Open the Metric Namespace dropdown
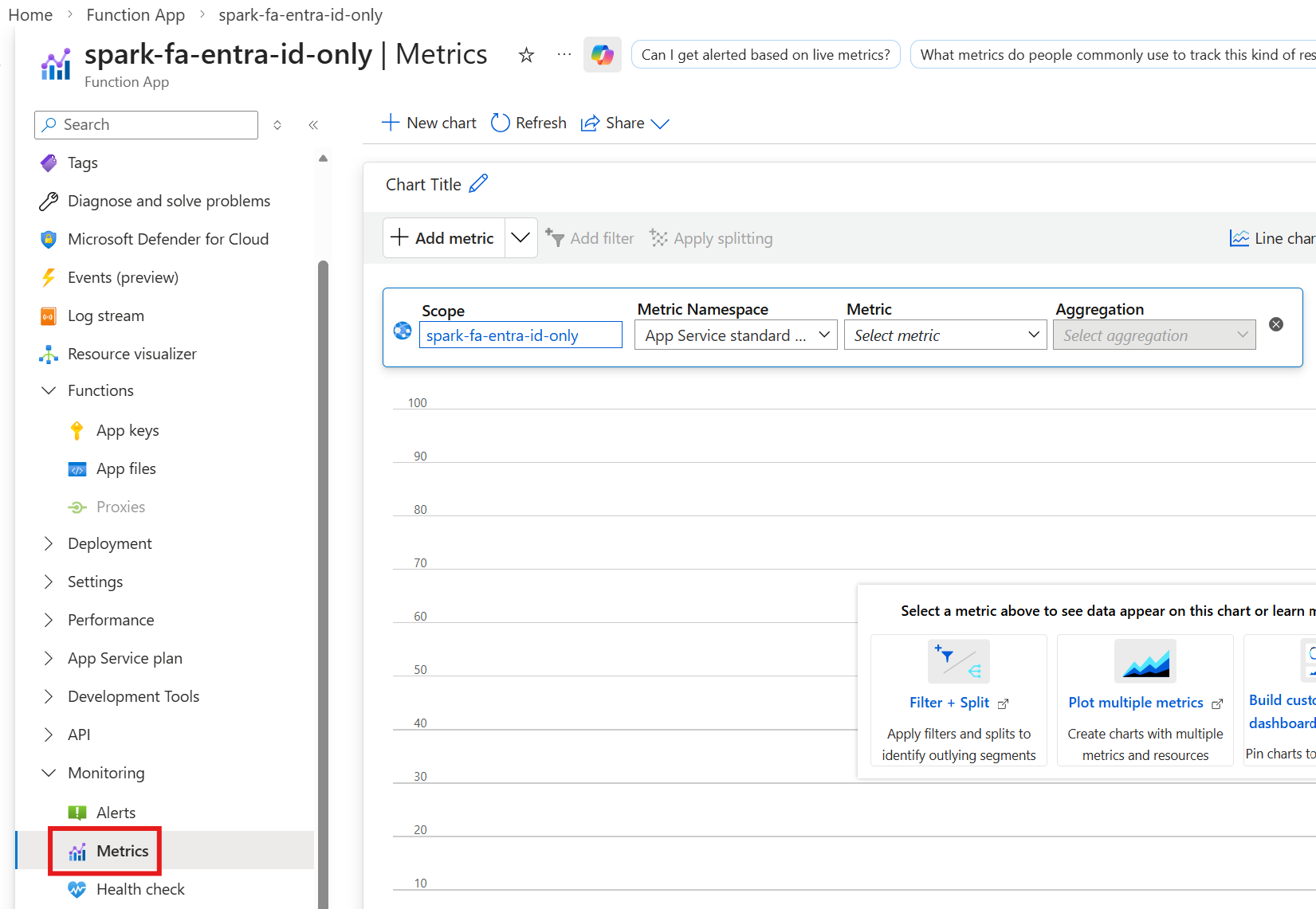The image size is (1316, 909). (x=734, y=335)
